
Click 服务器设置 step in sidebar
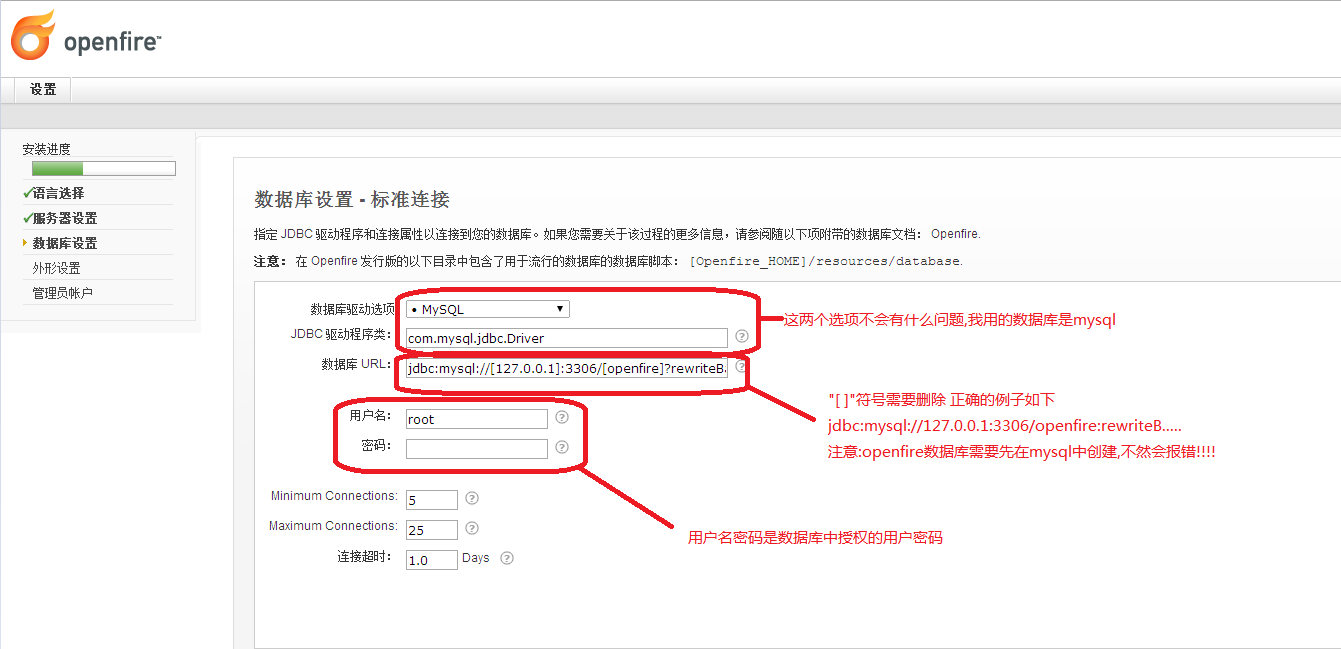click(65, 218)
